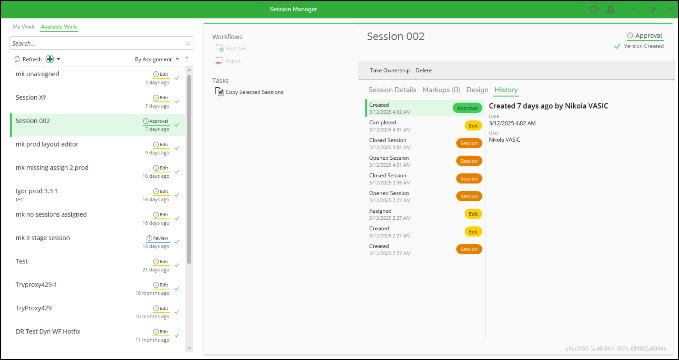Click the Refresh label
The image size is (679, 360).
(x=32, y=59)
